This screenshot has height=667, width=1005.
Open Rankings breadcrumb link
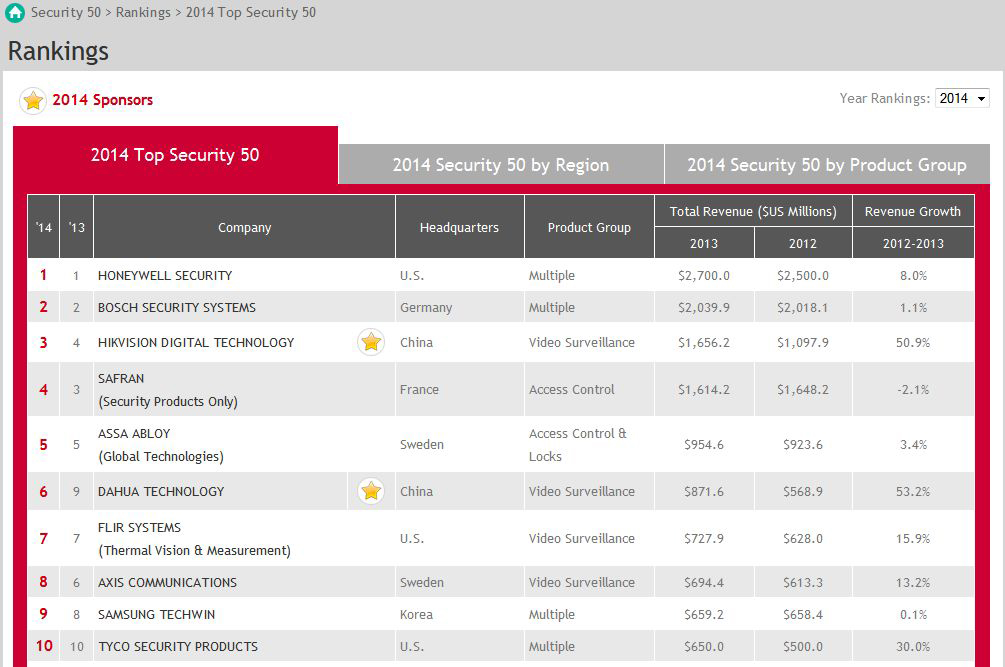143,13
